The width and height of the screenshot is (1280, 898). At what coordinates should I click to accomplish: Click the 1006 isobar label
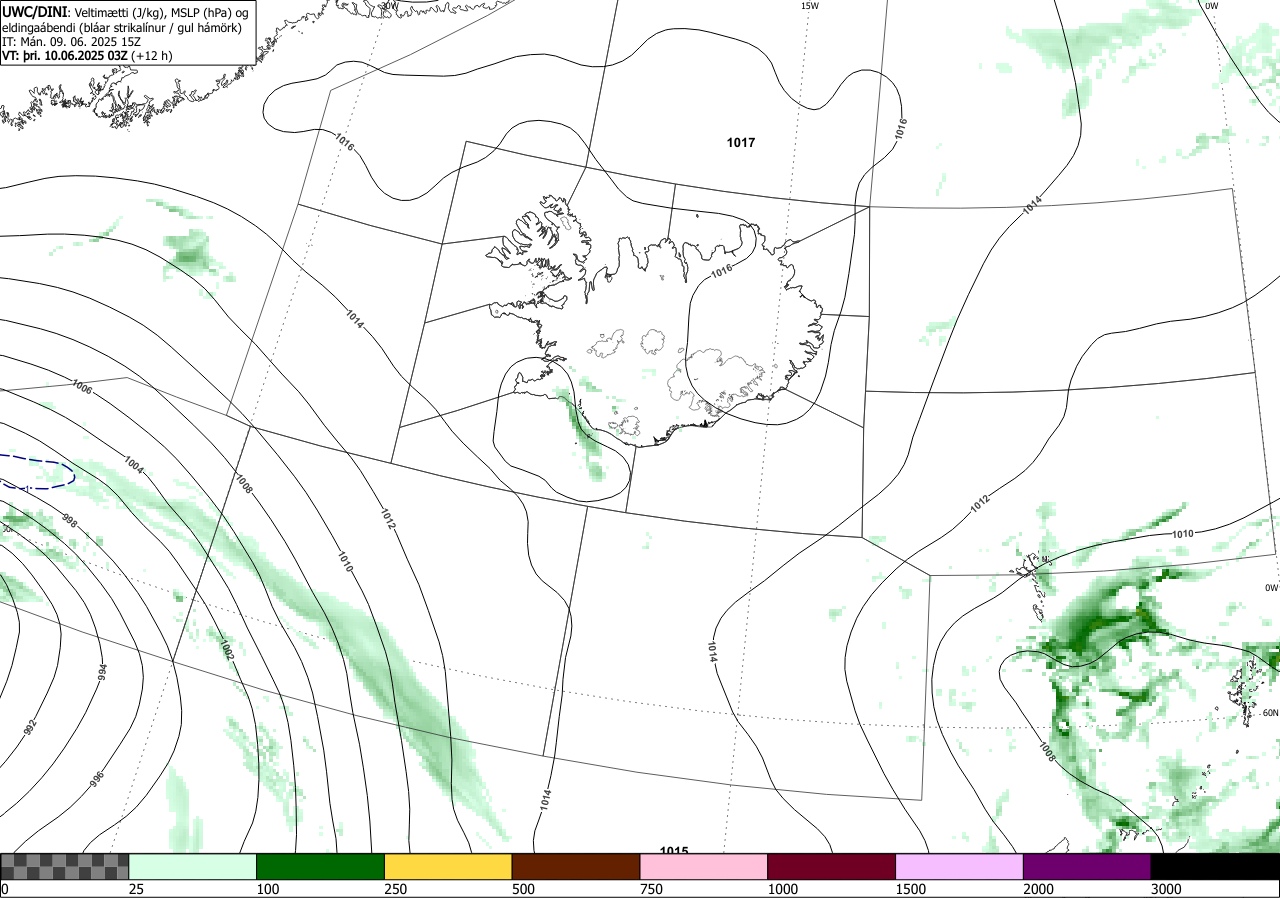82,387
